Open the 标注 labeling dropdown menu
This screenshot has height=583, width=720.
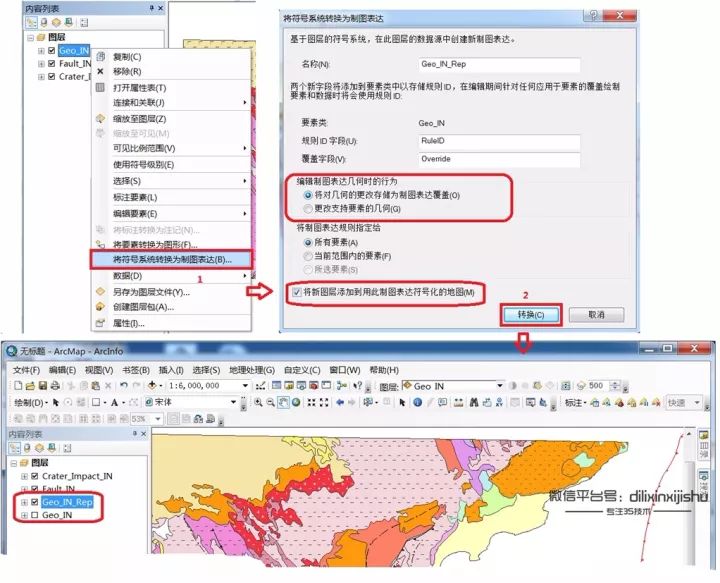tap(576, 403)
